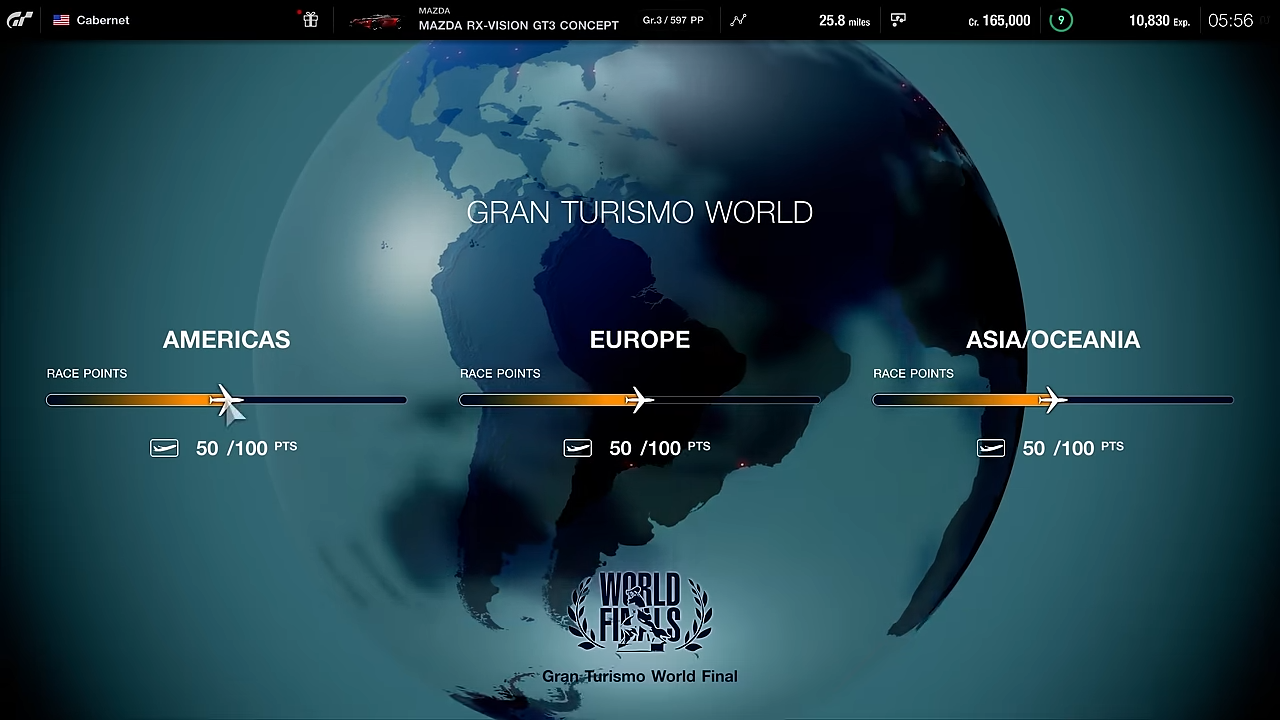Viewport: 1280px width, 720px height.
Task: Open the garage car-count icon
Action: [898, 20]
